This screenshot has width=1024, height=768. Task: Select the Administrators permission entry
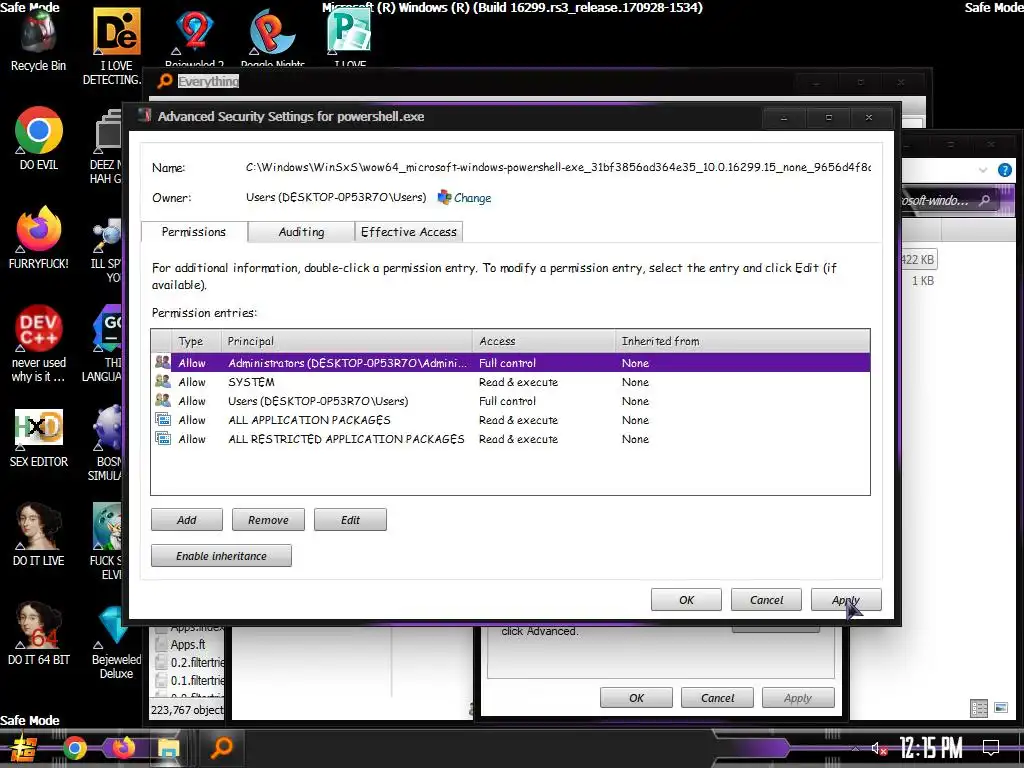(x=511, y=362)
